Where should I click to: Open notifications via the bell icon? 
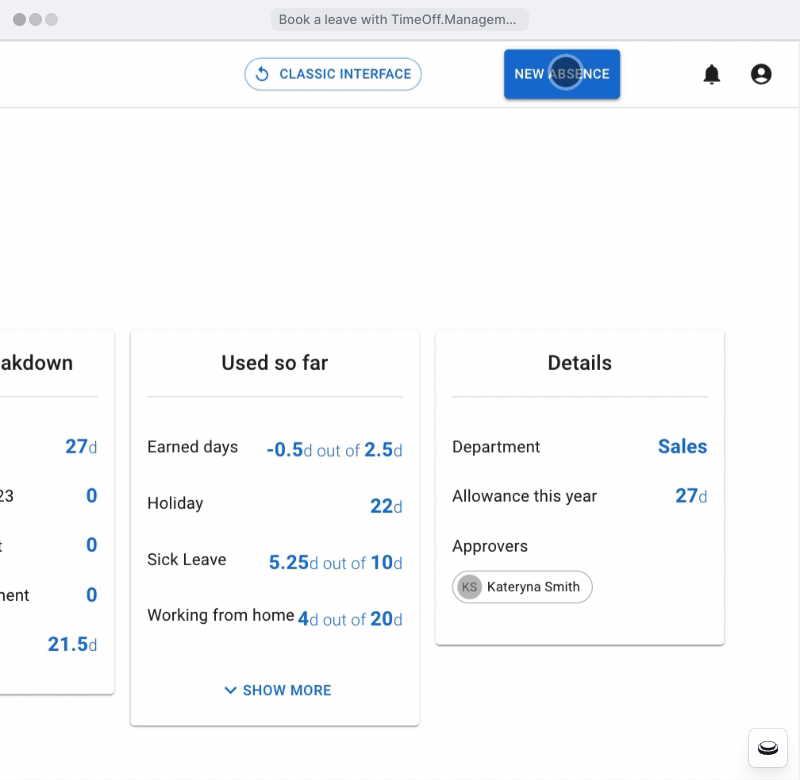coord(712,74)
